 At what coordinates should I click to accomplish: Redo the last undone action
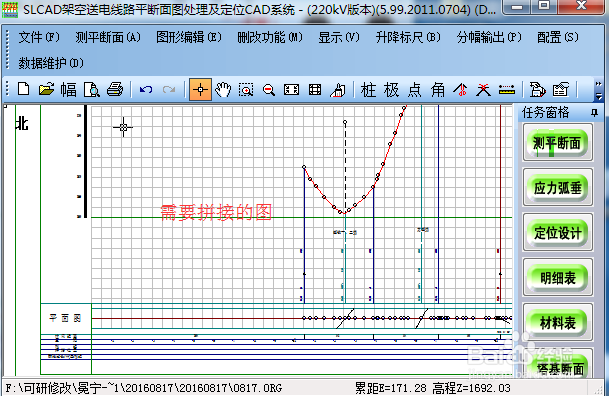[169, 90]
